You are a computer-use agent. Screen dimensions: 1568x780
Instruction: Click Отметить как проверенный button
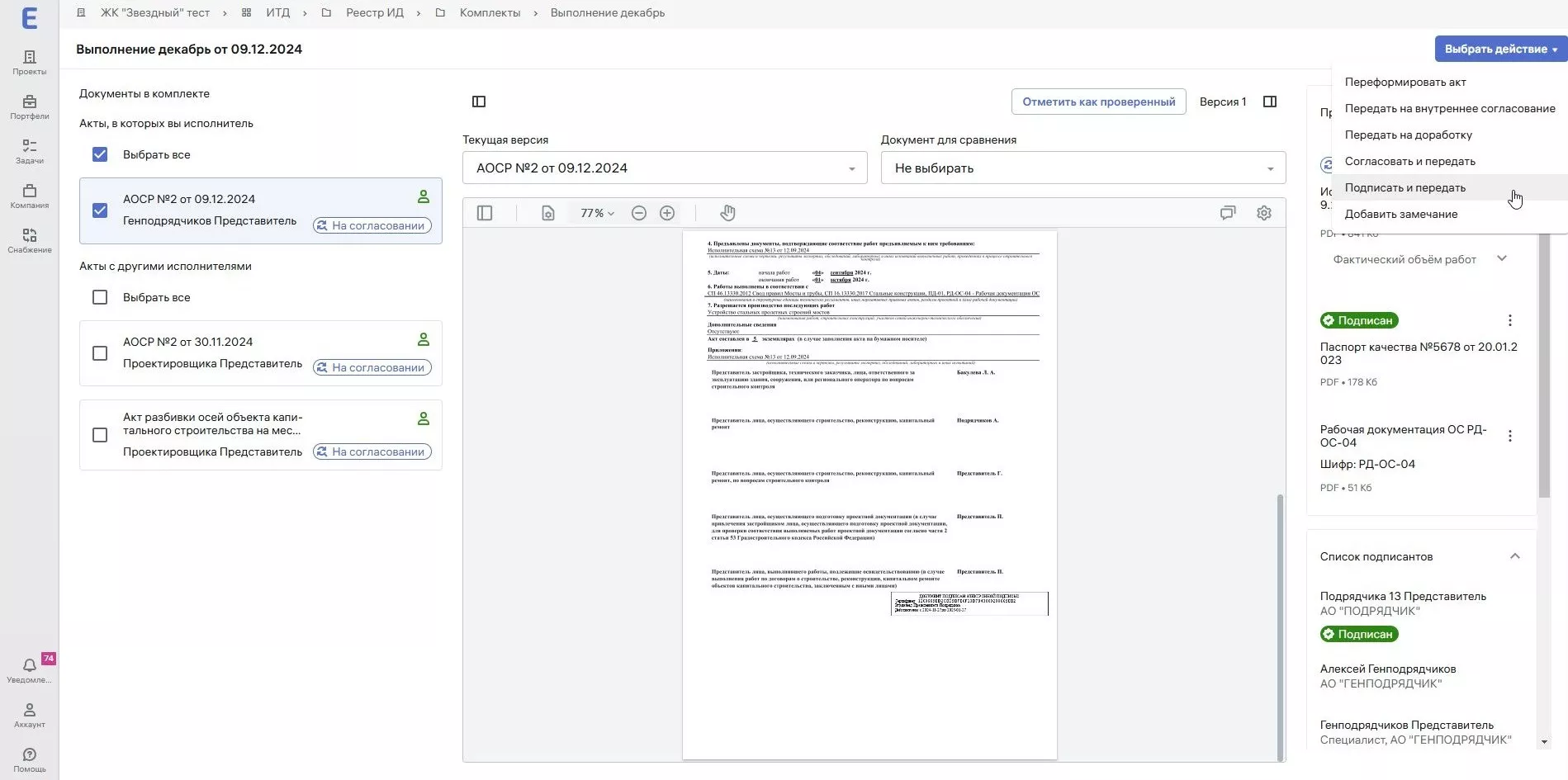1098,102
